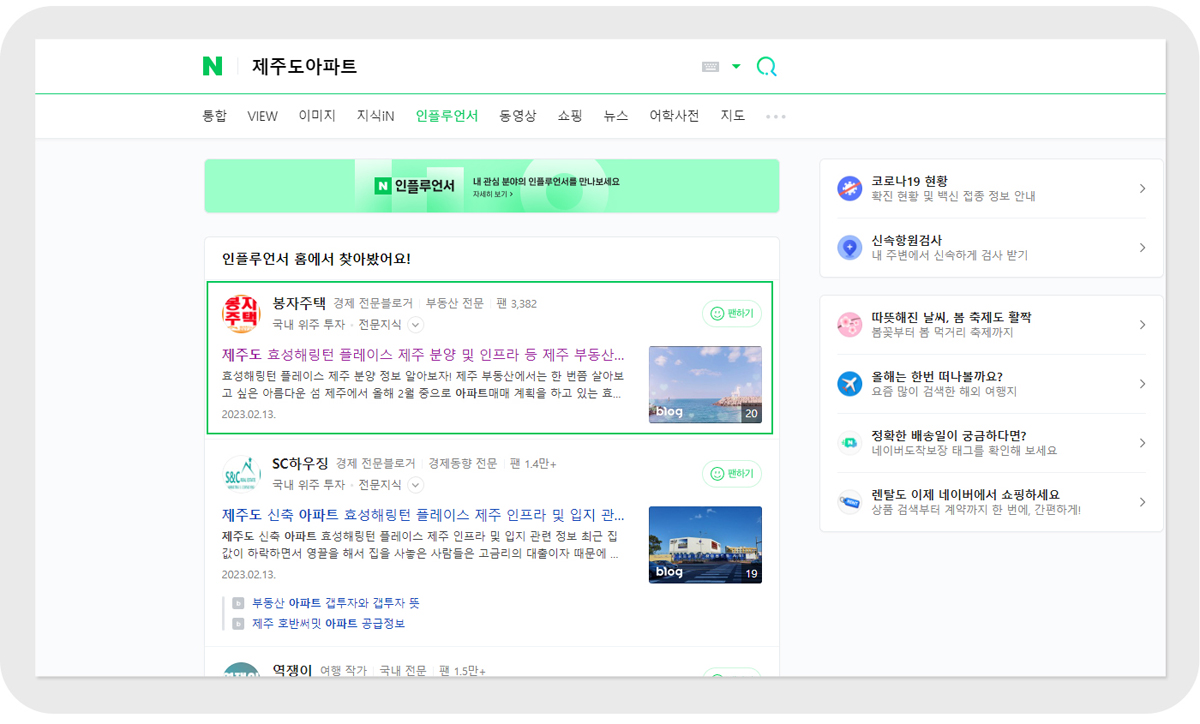Click the 봉자주택 influencer name
1200x724 pixels.
pyautogui.click(x=299, y=303)
